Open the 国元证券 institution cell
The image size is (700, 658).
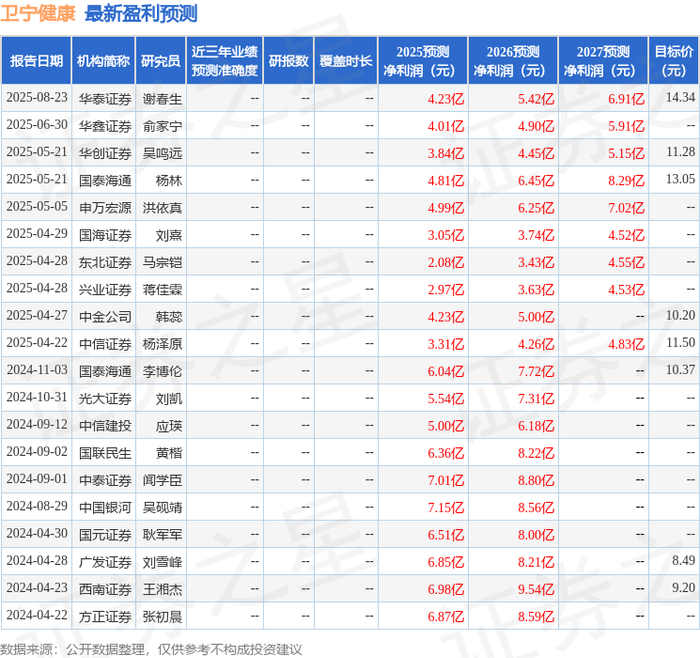[105, 534]
